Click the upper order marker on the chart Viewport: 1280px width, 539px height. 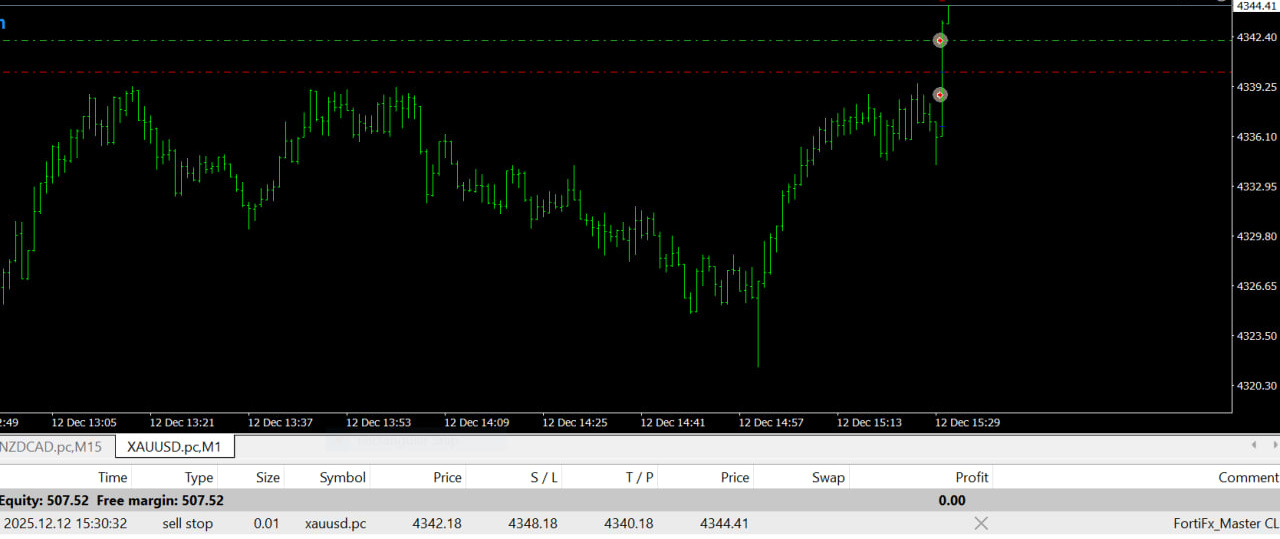point(940,41)
